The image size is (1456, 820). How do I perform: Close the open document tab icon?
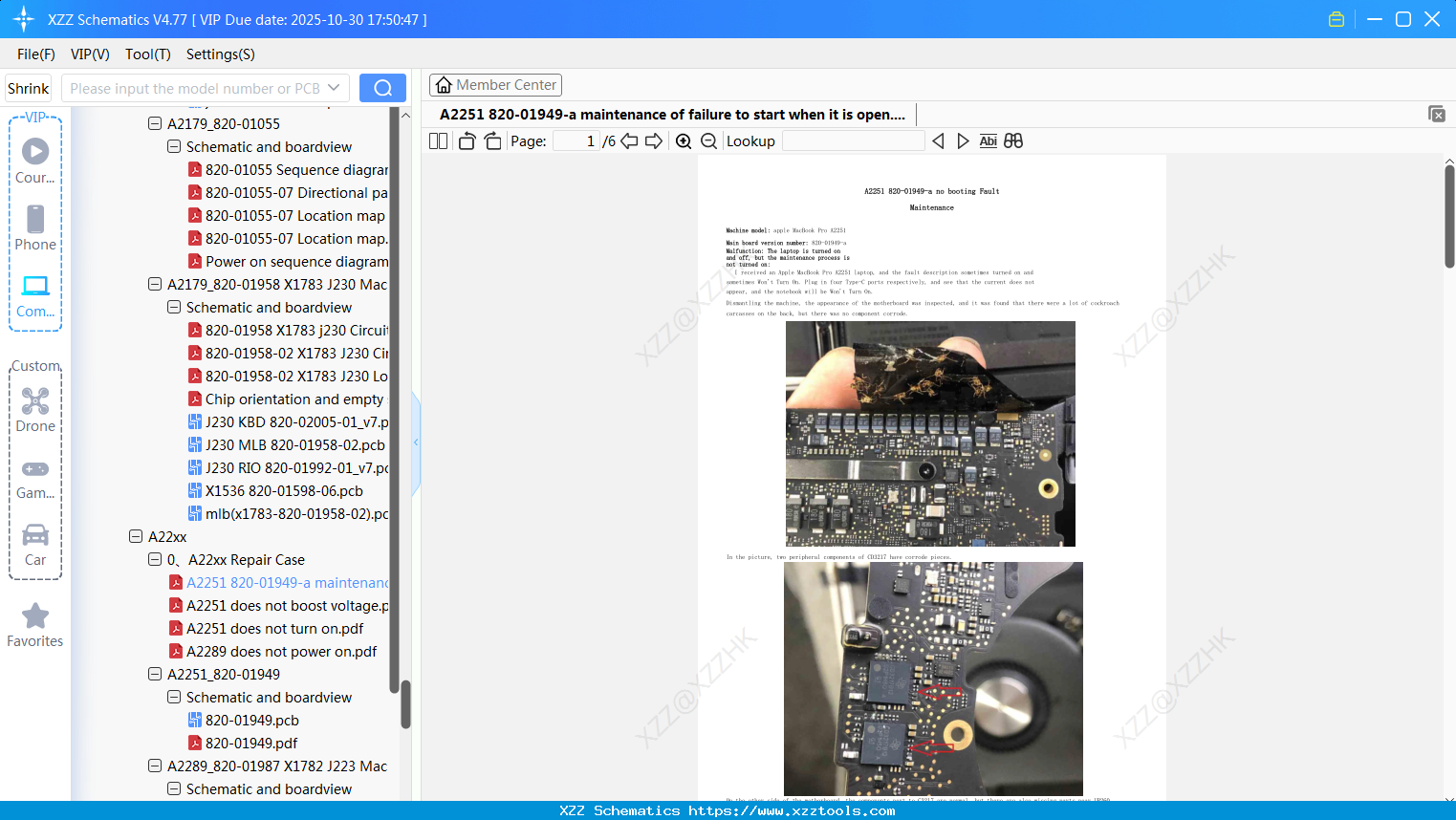[x=1436, y=114]
